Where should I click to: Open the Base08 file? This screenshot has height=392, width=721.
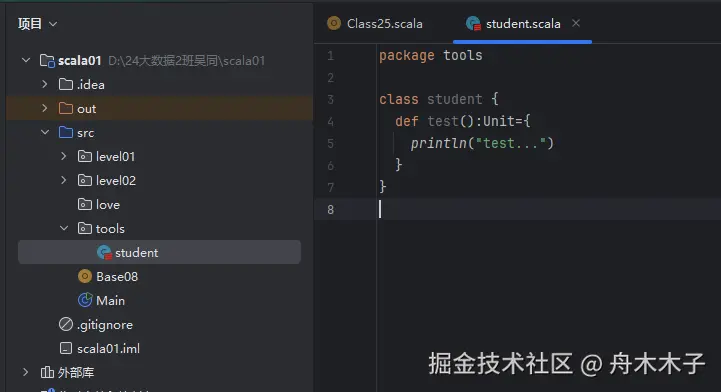117,277
